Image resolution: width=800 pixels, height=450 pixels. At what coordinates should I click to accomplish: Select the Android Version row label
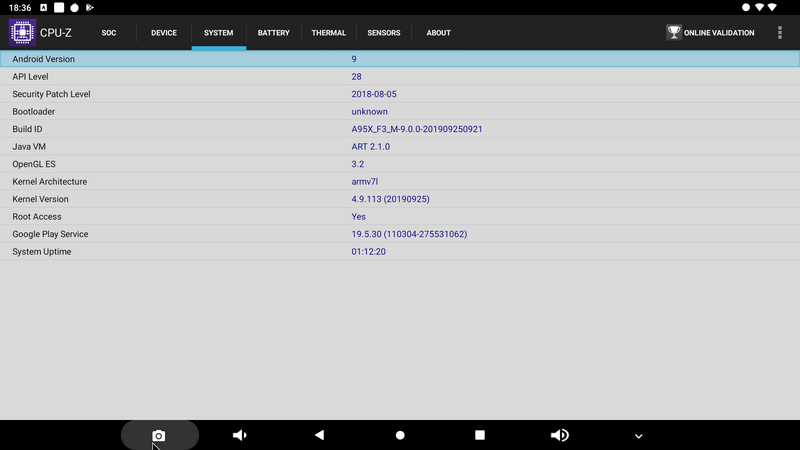43,59
